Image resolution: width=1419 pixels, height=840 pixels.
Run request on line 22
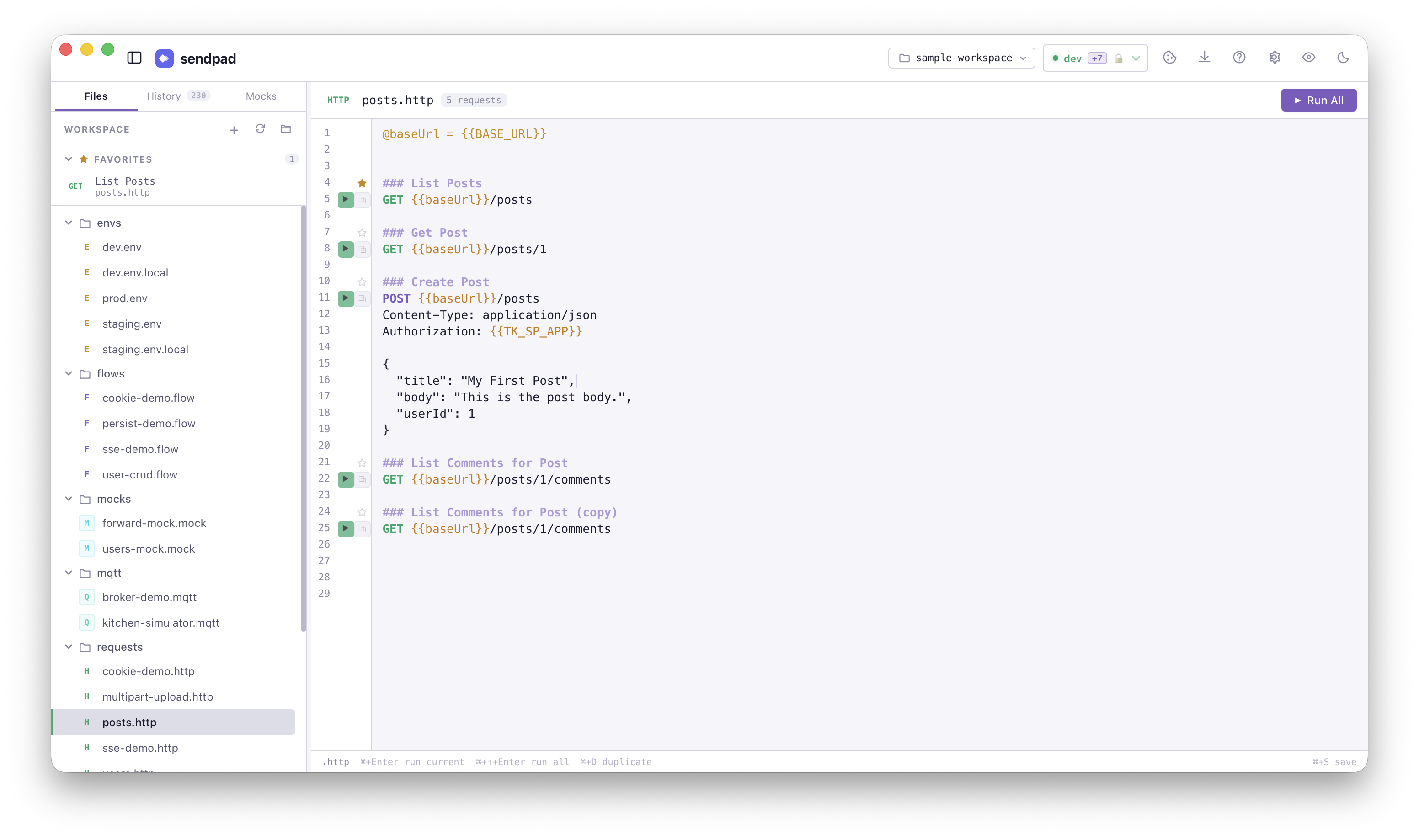pyautogui.click(x=346, y=479)
